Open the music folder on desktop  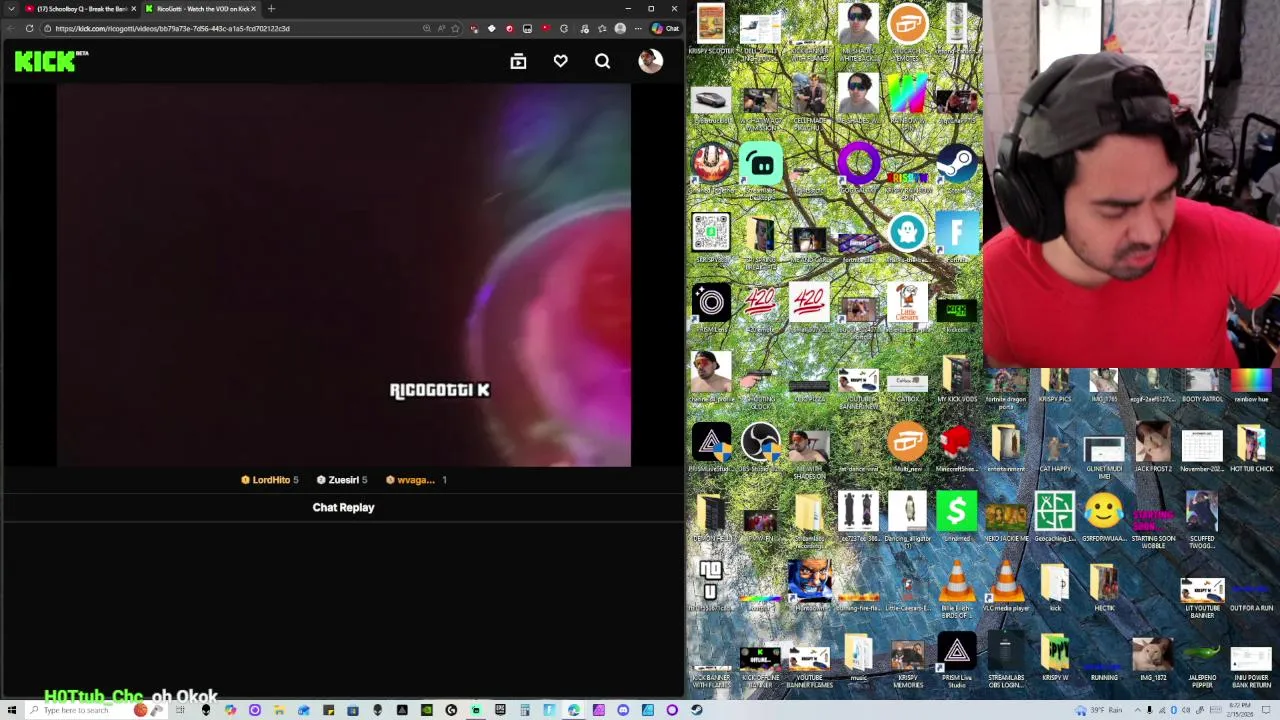858,657
